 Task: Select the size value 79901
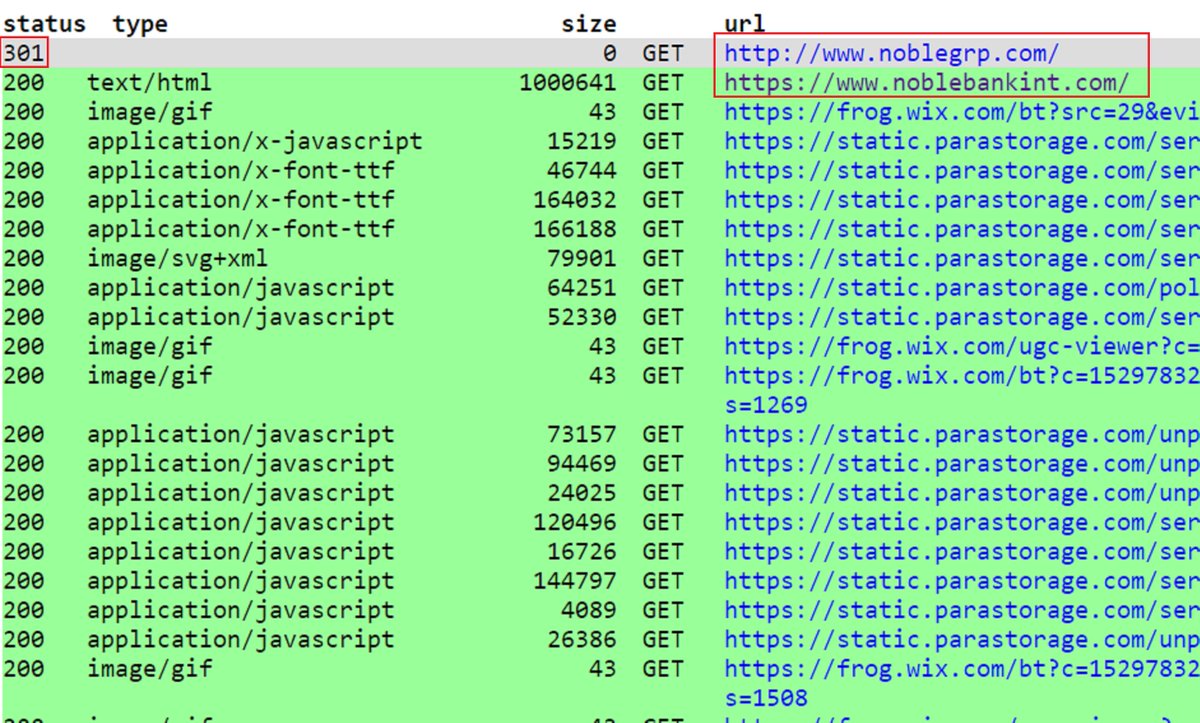[x=582, y=258]
